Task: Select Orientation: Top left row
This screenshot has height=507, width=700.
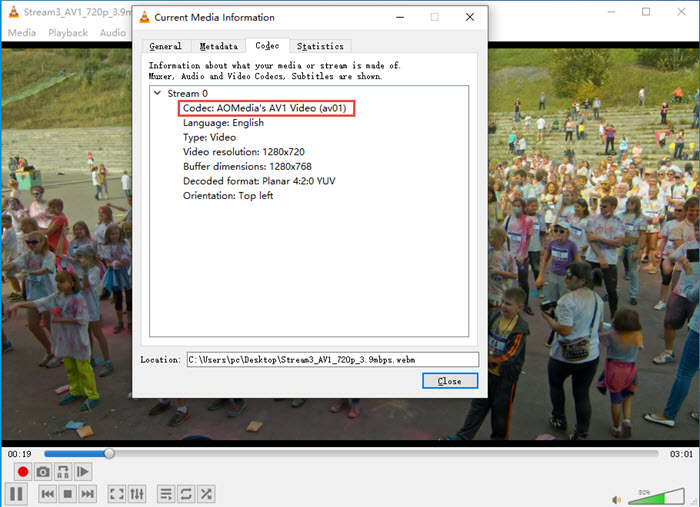Action: pyautogui.click(x=228, y=196)
